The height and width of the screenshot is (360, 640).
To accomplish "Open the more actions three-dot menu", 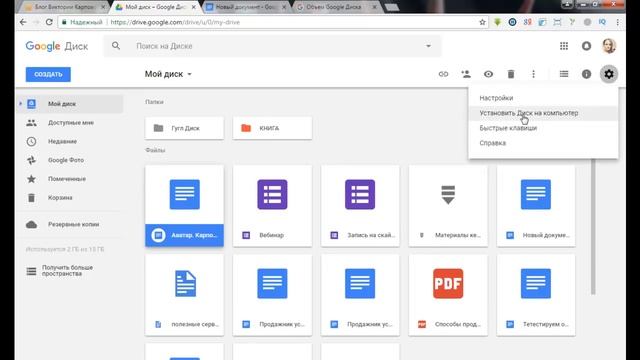I will 533,74.
